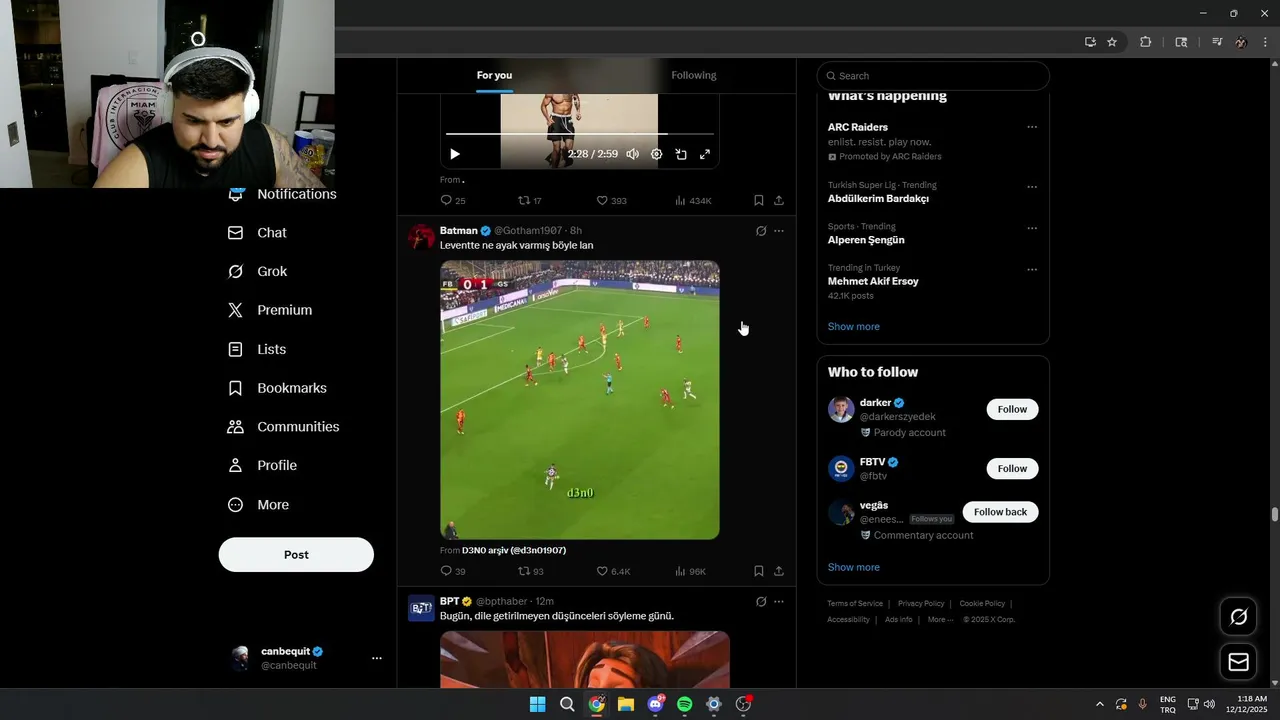Viewport: 1280px width, 720px height.
Task: Open the Terms of Service link
Action: point(855,604)
